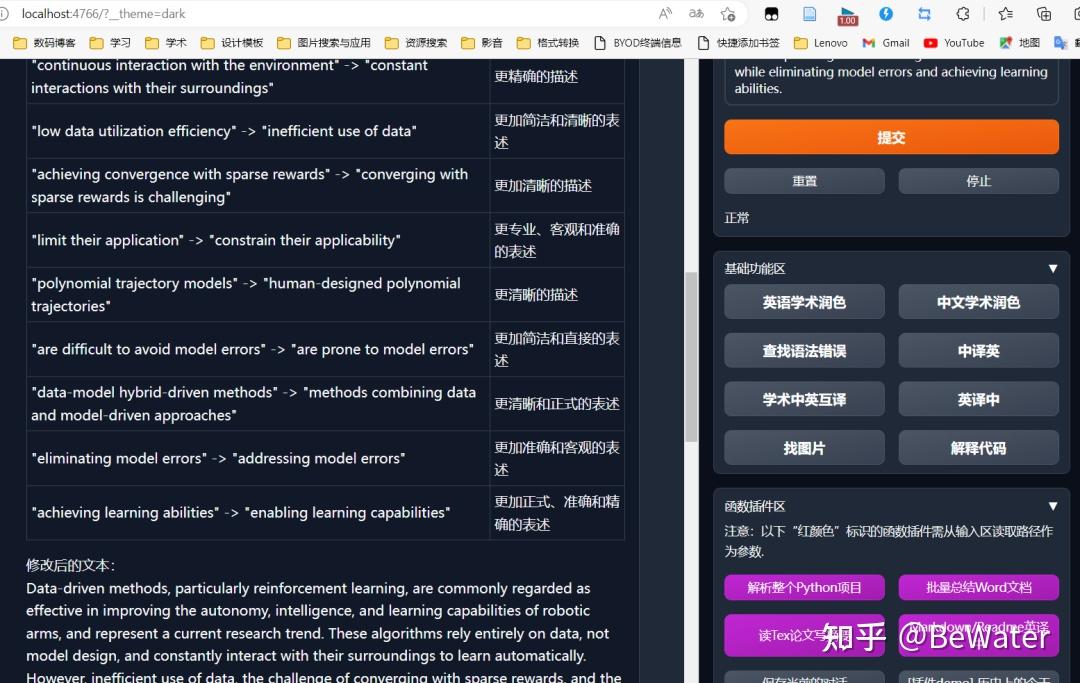Collapse the 函数插件区 section arrow
This screenshot has width=1080, height=683.
click(1052, 506)
